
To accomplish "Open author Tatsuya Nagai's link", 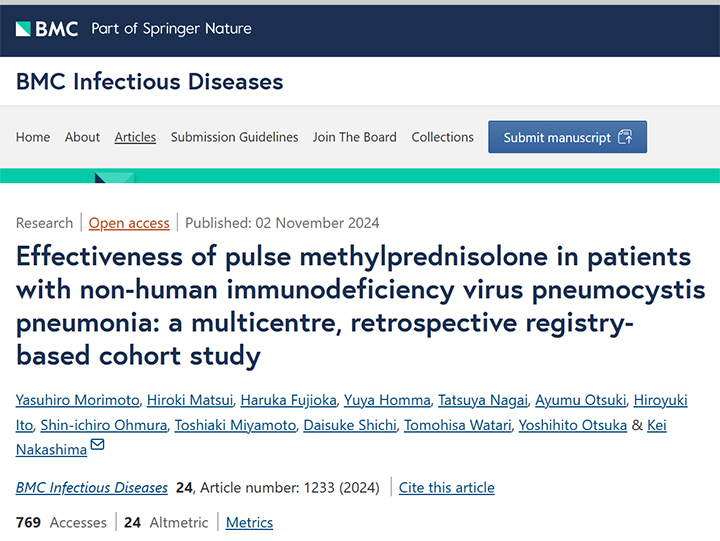I will tap(483, 400).
